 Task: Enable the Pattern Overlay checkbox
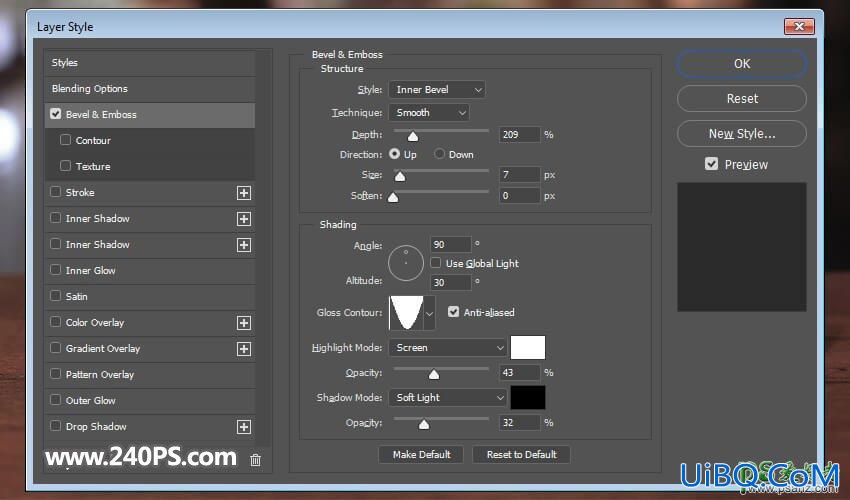55,374
